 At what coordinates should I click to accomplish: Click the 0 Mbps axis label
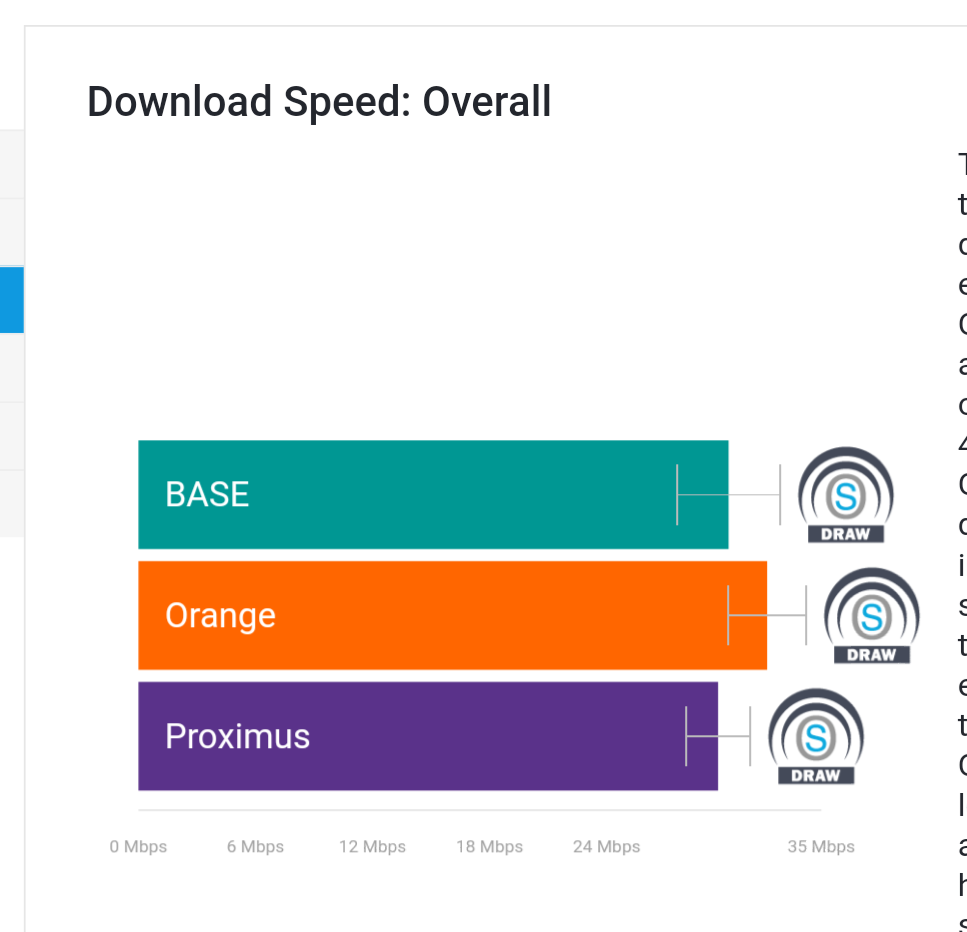[138, 846]
